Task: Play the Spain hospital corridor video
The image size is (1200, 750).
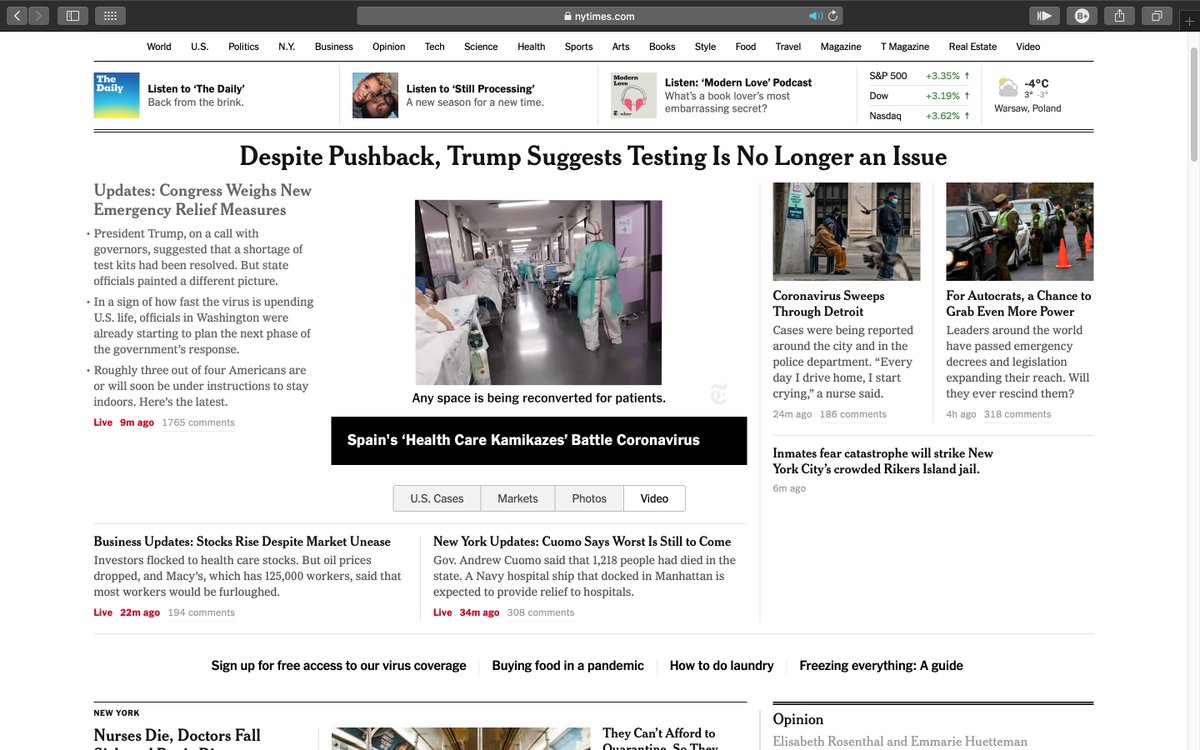Action: coord(539,292)
